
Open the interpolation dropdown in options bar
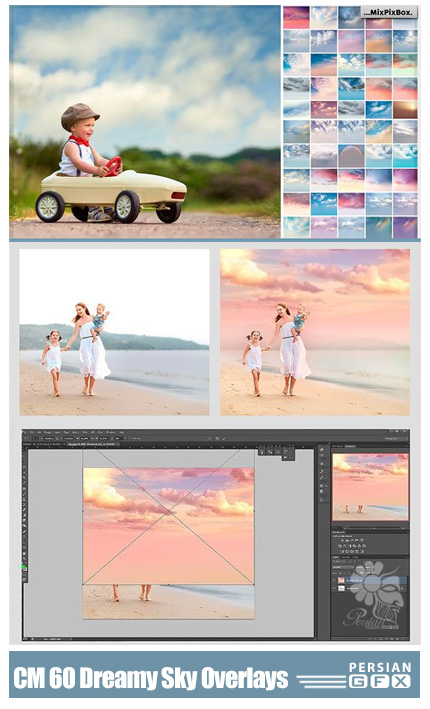(x=119, y=438)
